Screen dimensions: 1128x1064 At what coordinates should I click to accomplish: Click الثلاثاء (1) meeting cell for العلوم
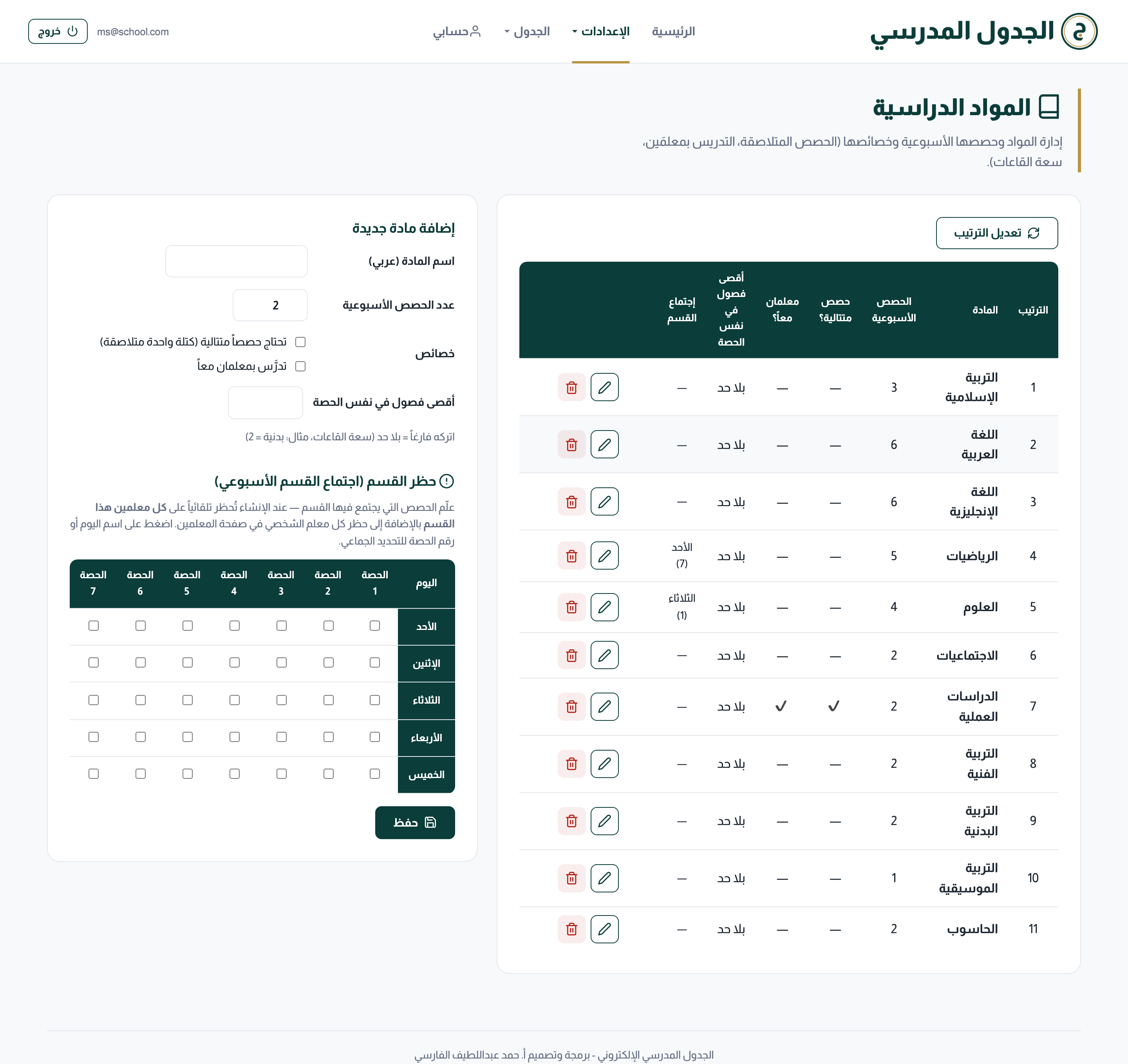coord(681,606)
